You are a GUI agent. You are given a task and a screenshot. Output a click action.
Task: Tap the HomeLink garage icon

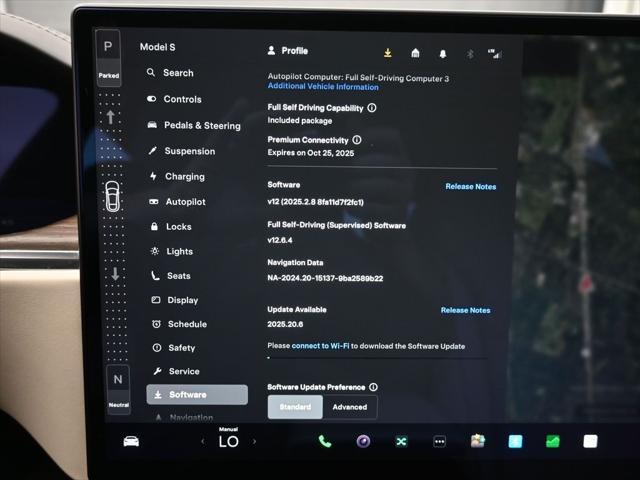coord(415,53)
